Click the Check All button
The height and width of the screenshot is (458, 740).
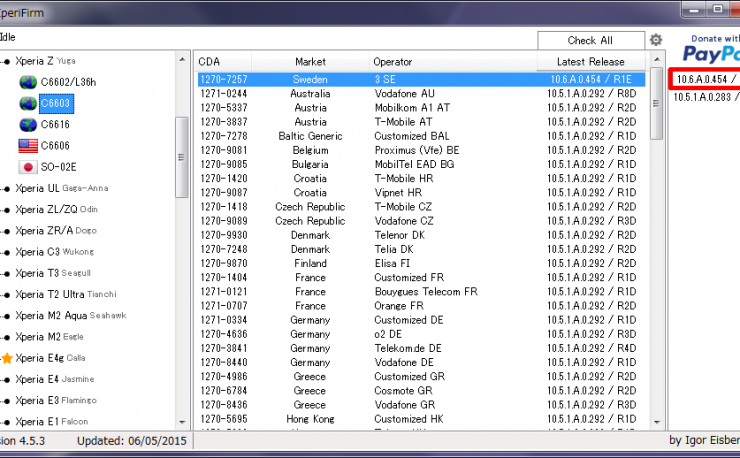(x=590, y=41)
